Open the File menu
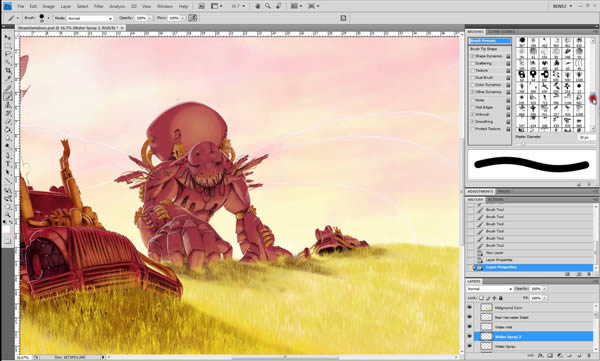The height and width of the screenshot is (361, 600). coord(21,7)
